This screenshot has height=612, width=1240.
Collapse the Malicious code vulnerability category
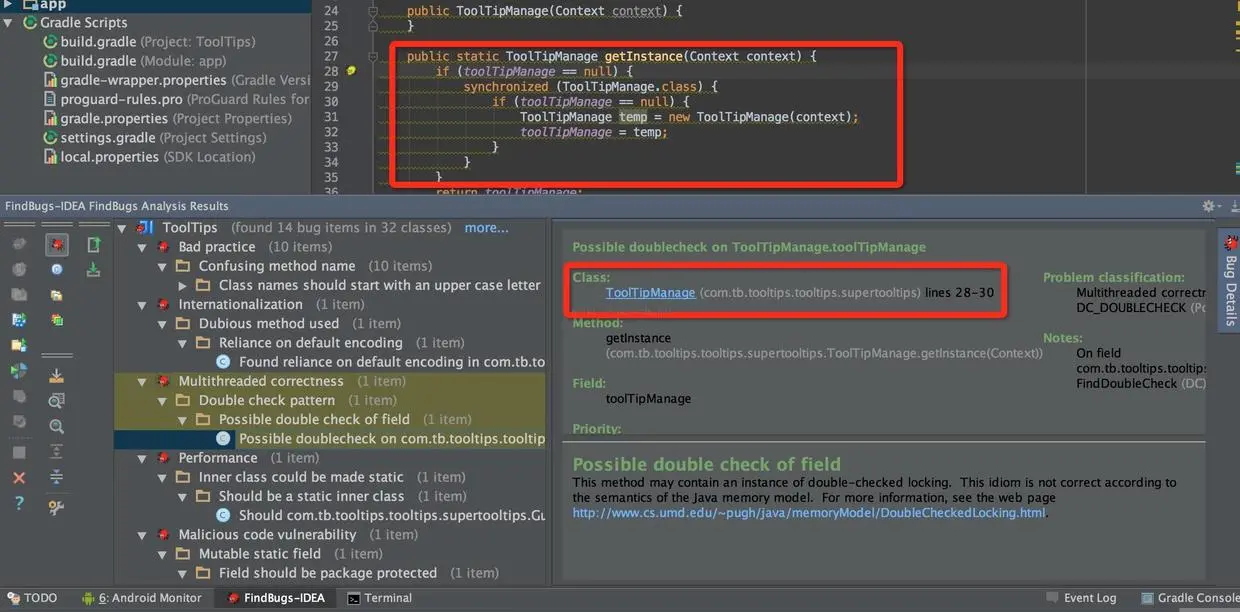tap(142, 535)
